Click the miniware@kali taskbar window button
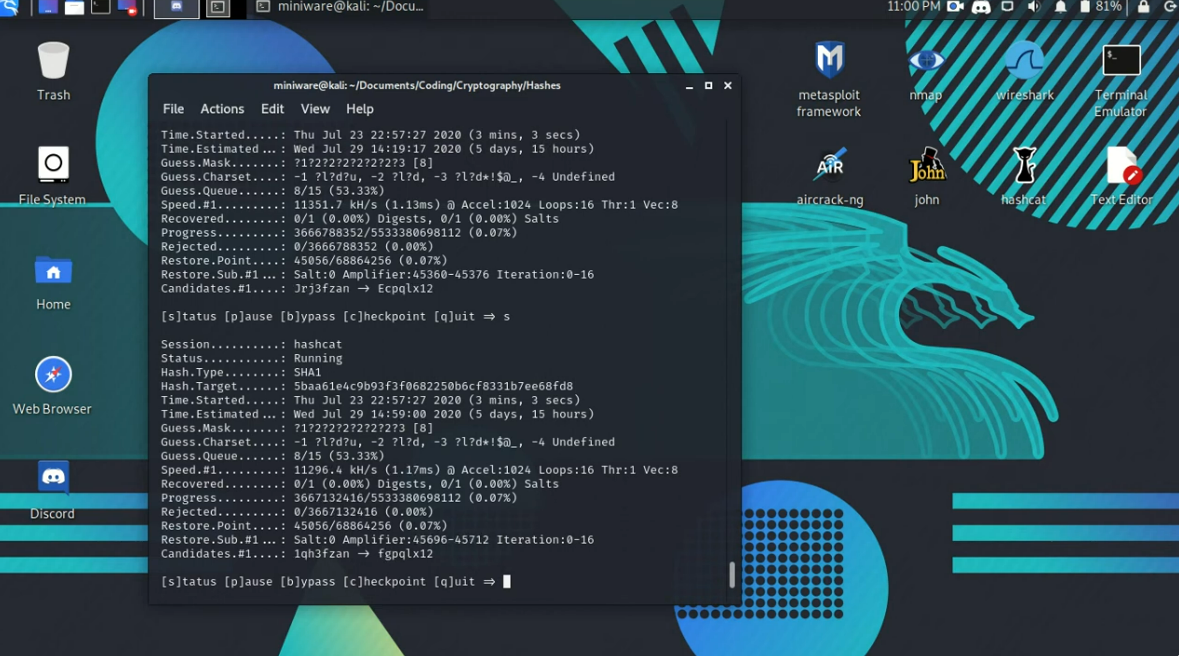Screen dimensions: 1179x656 tap(340, 7)
